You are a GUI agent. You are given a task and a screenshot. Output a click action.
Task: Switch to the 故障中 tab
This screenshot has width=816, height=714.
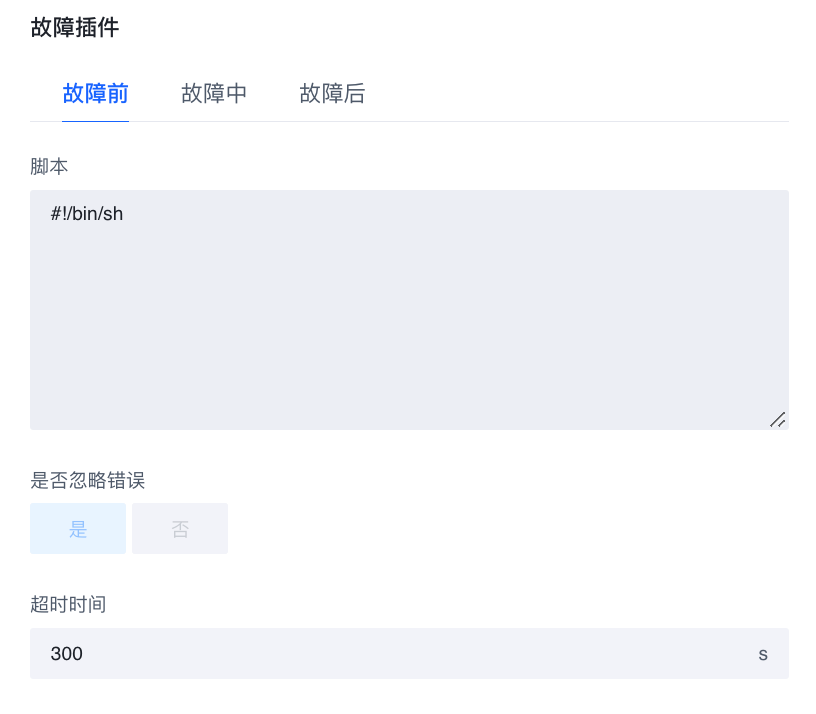[x=214, y=94]
